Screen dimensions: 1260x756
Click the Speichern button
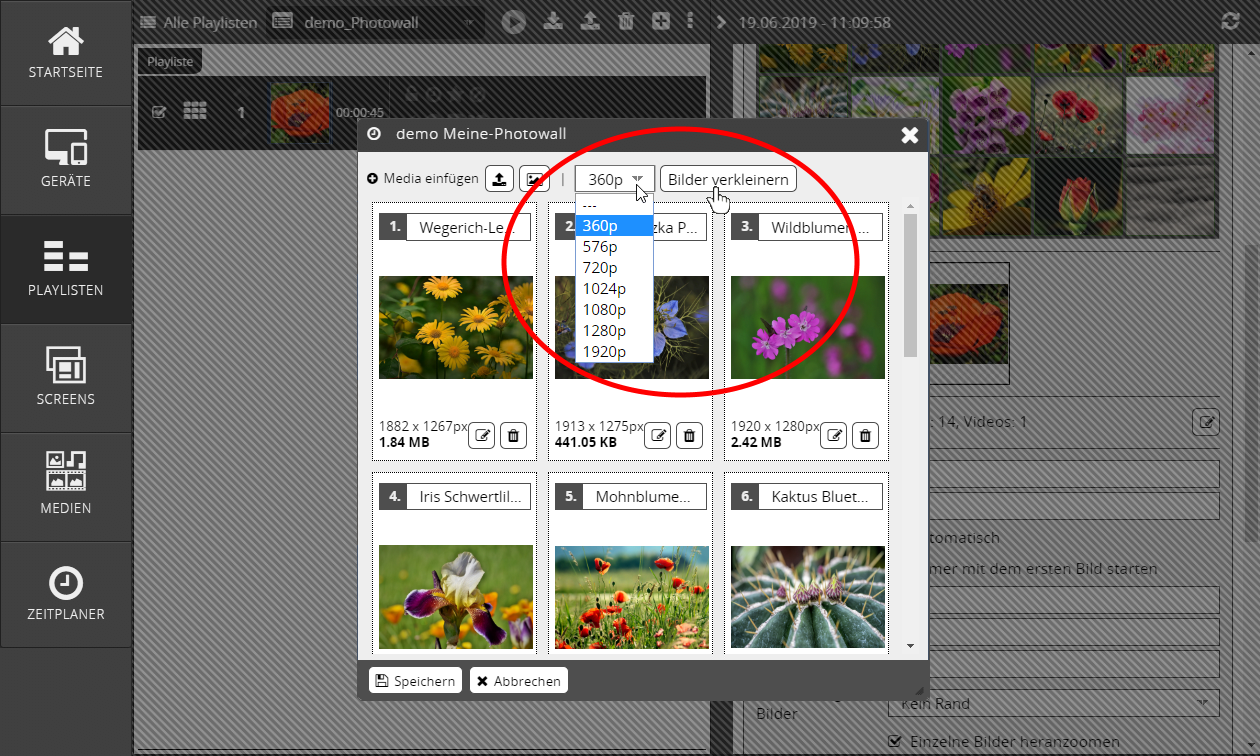pos(415,681)
